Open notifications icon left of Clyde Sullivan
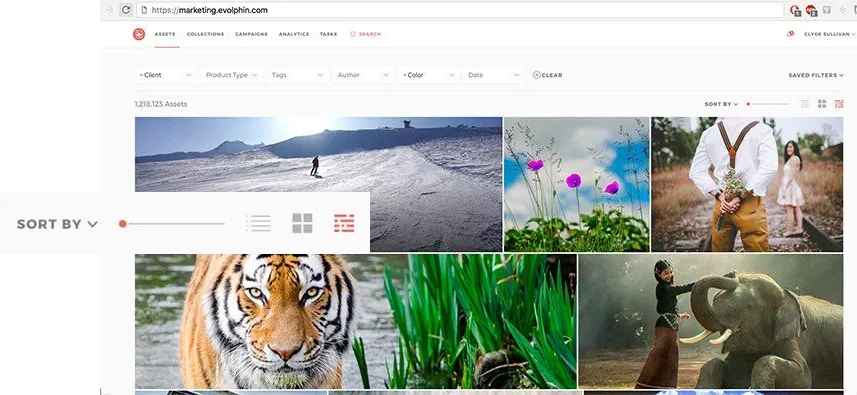857x395 pixels. pyautogui.click(x=790, y=34)
